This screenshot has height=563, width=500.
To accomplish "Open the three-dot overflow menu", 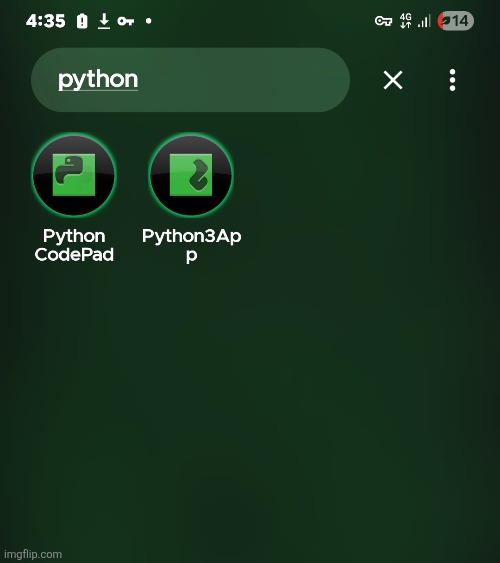I will pos(452,80).
